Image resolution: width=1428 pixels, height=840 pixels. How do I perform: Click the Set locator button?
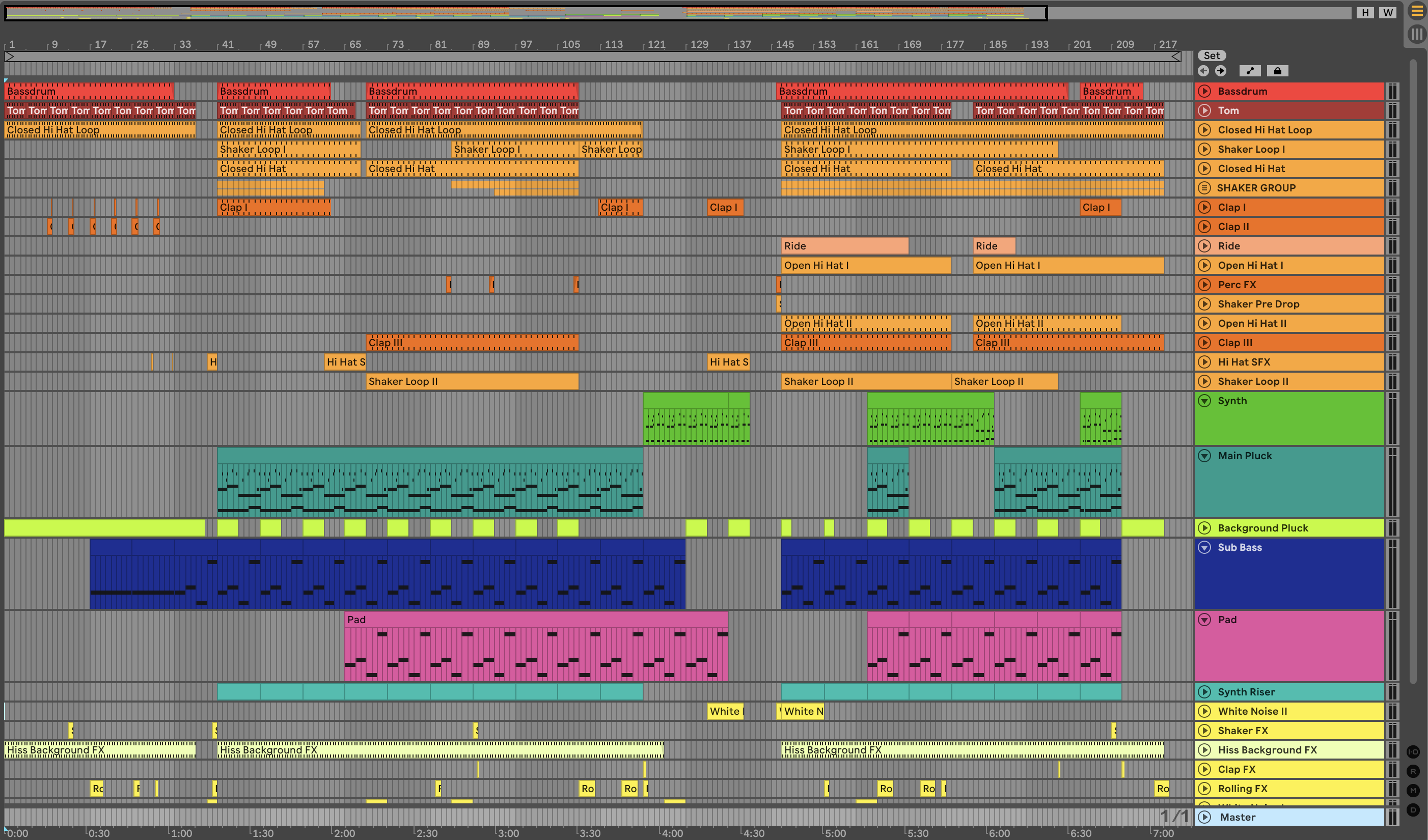(x=1212, y=55)
